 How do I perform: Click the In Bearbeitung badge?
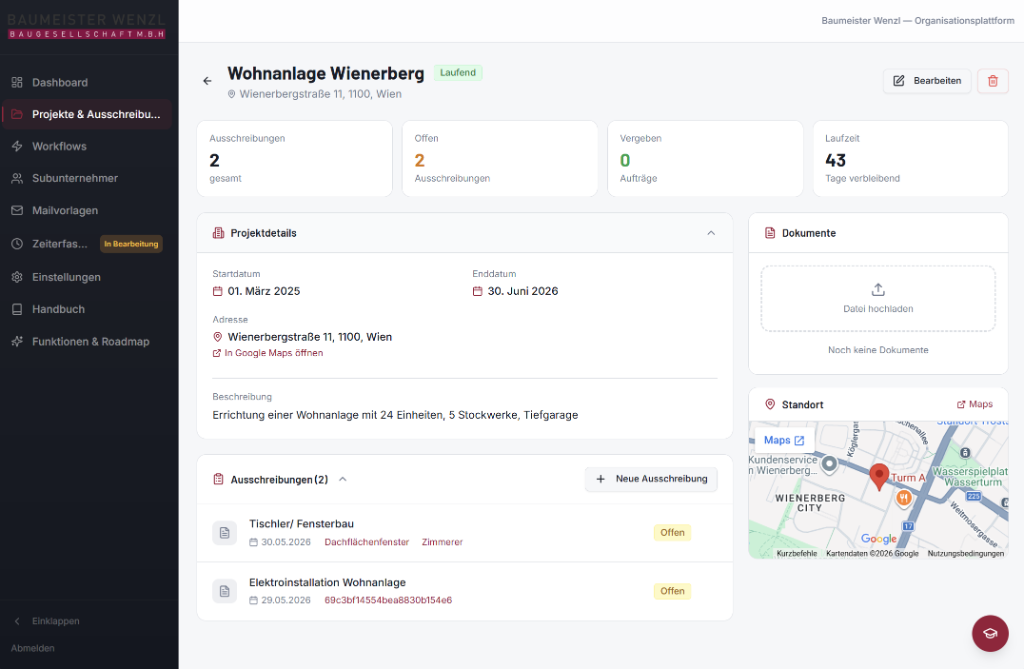[x=131, y=244]
